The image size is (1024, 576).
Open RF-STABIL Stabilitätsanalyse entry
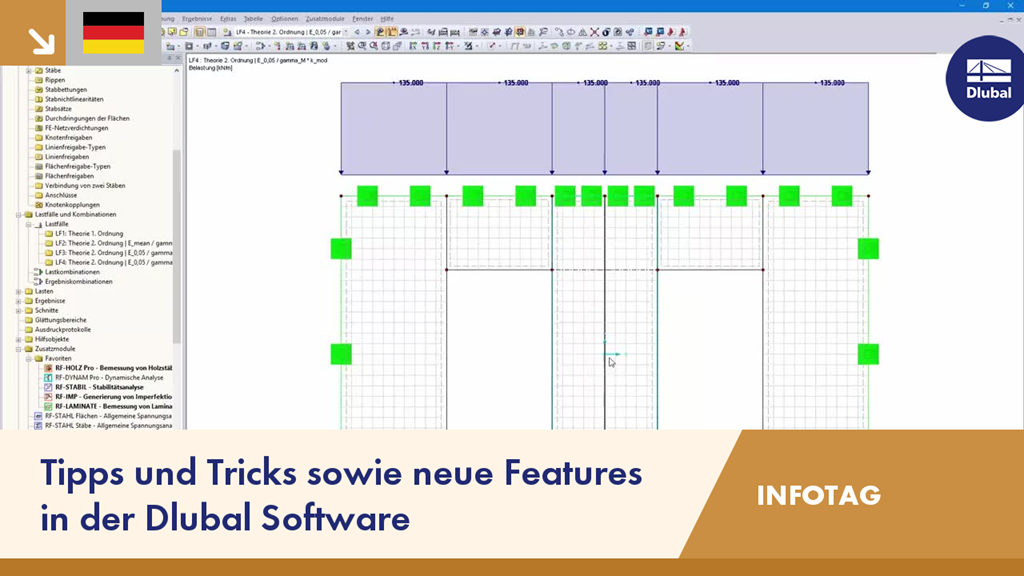pyautogui.click(x=99, y=387)
